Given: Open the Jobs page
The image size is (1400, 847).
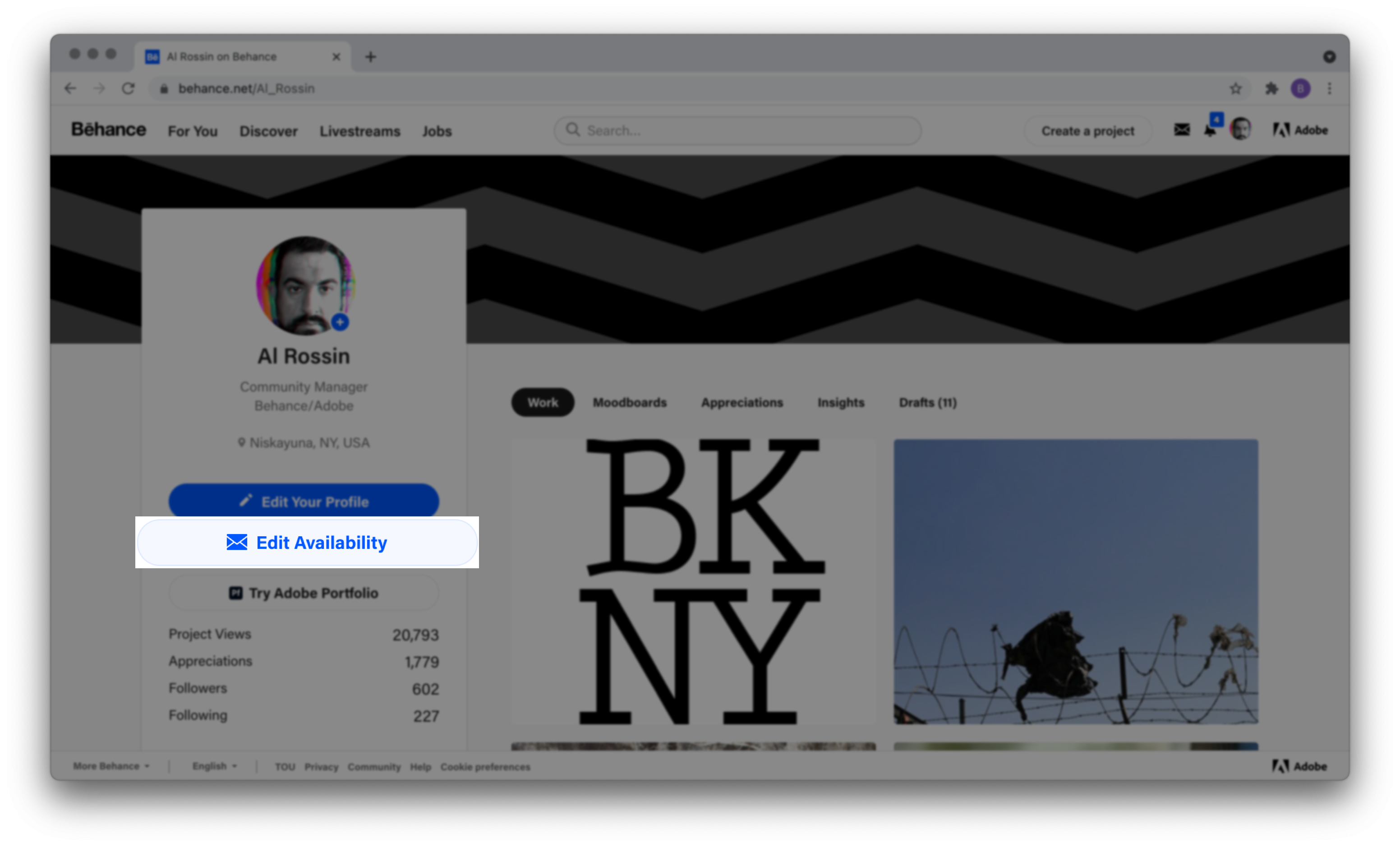Looking at the screenshot, I should tap(437, 131).
